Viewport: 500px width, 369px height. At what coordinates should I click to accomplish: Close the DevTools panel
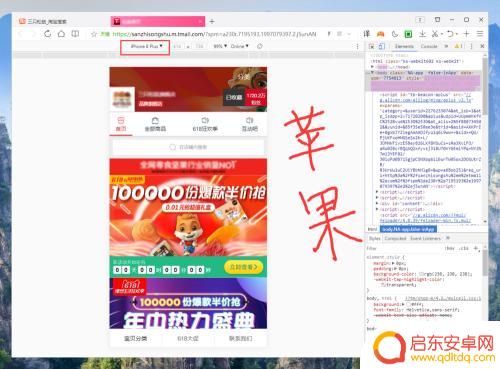(482, 46)
